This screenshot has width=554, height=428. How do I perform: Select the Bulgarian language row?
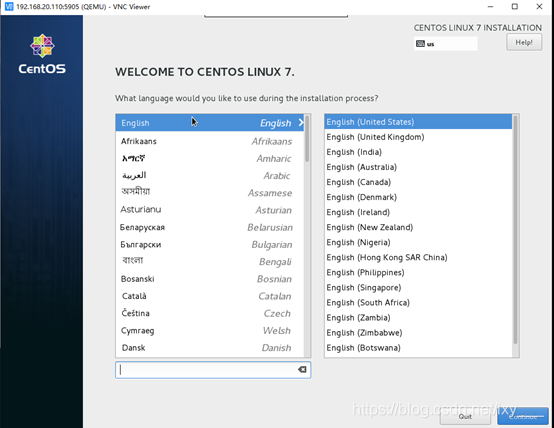click(x=210, y=245)
